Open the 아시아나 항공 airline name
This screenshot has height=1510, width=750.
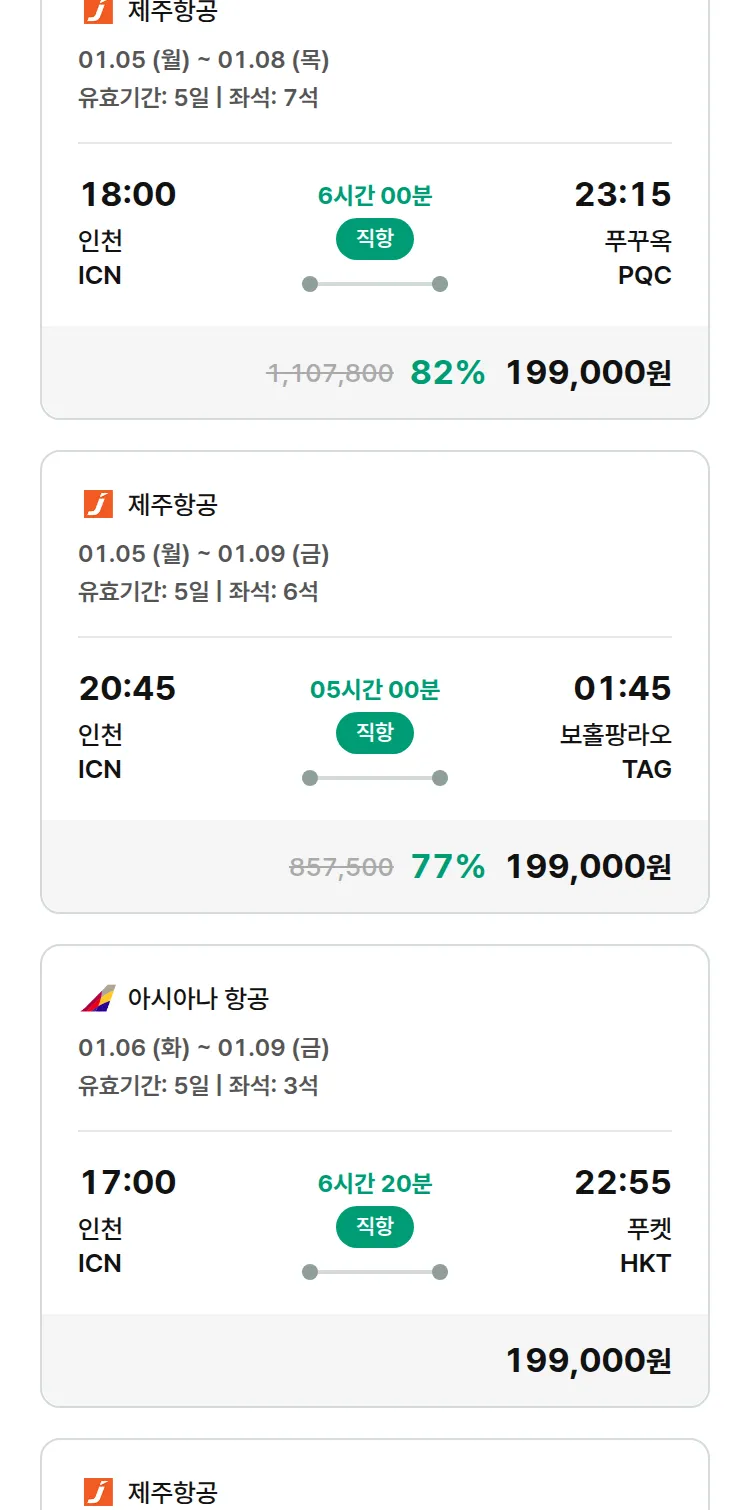(198, 999)
